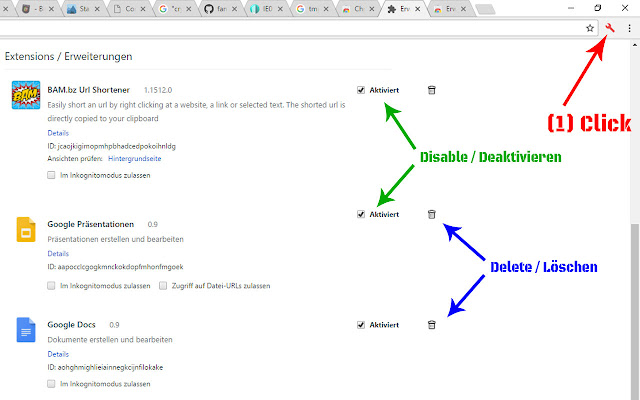The width and height of the screenshot is (640, 400).
Task: Allow Google Docs in Inkognitomodus
Action: 51,384
